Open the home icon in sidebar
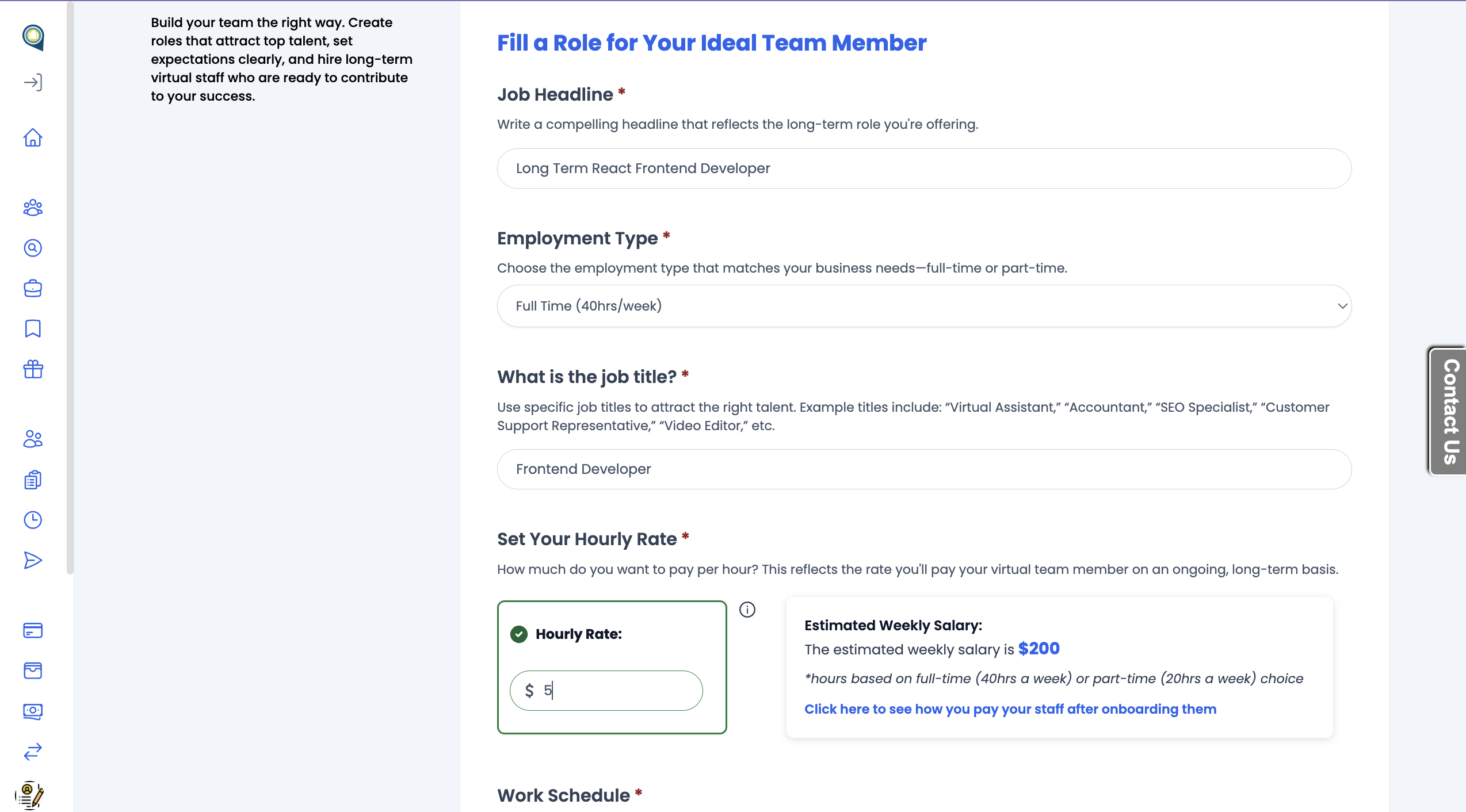The width and height of the screenshot is (1466, 812). [x=33, y=137]
